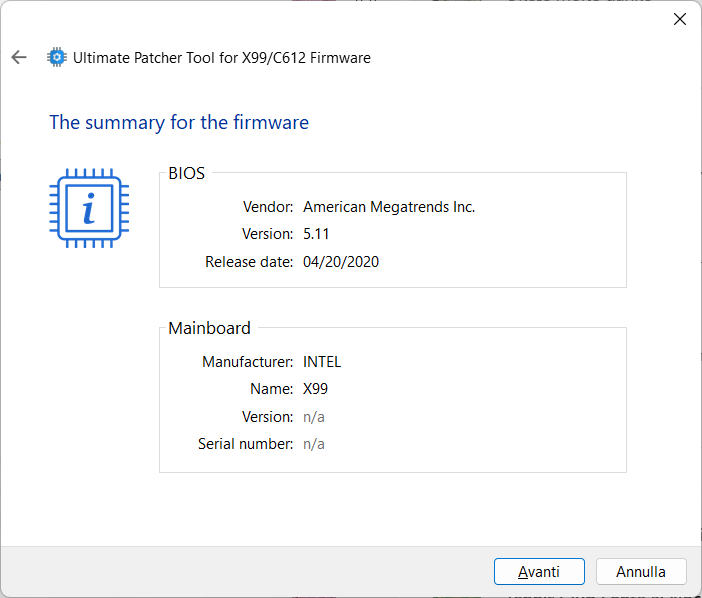This screenshot has width=702, height=598.
Task: Click the 'Vendor:' label
Action: [268, 207]
